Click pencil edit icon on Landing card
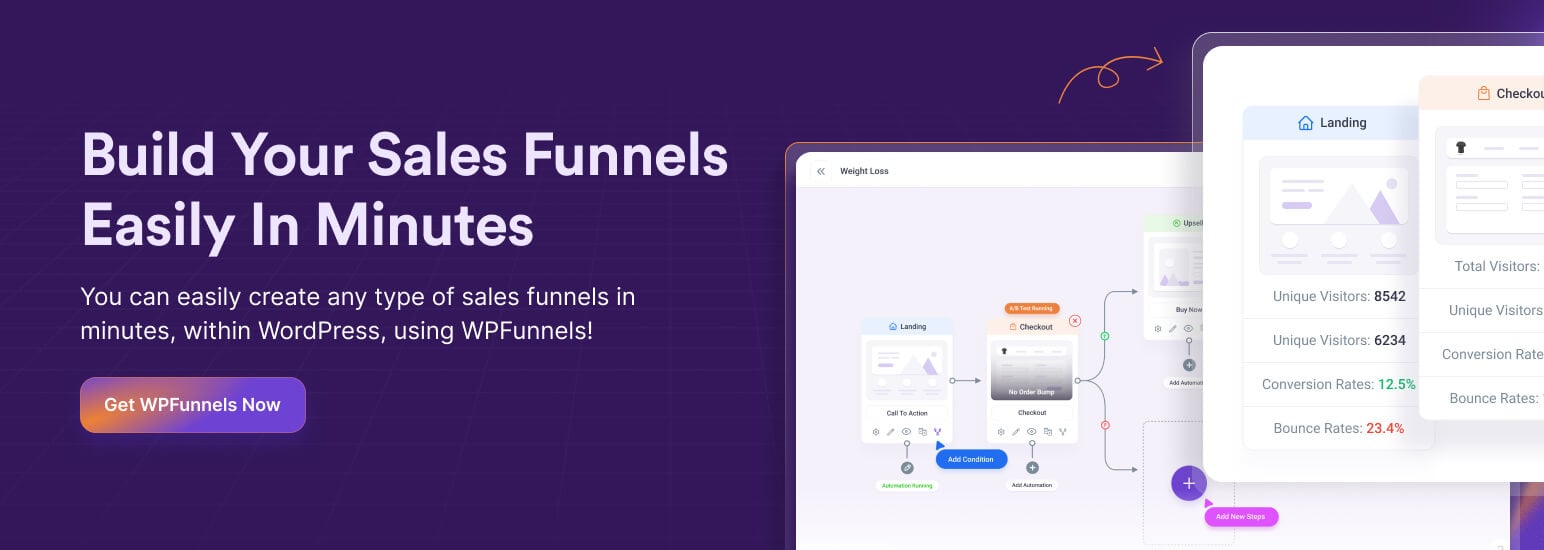 pyautogui.click(x=891, y=432)
